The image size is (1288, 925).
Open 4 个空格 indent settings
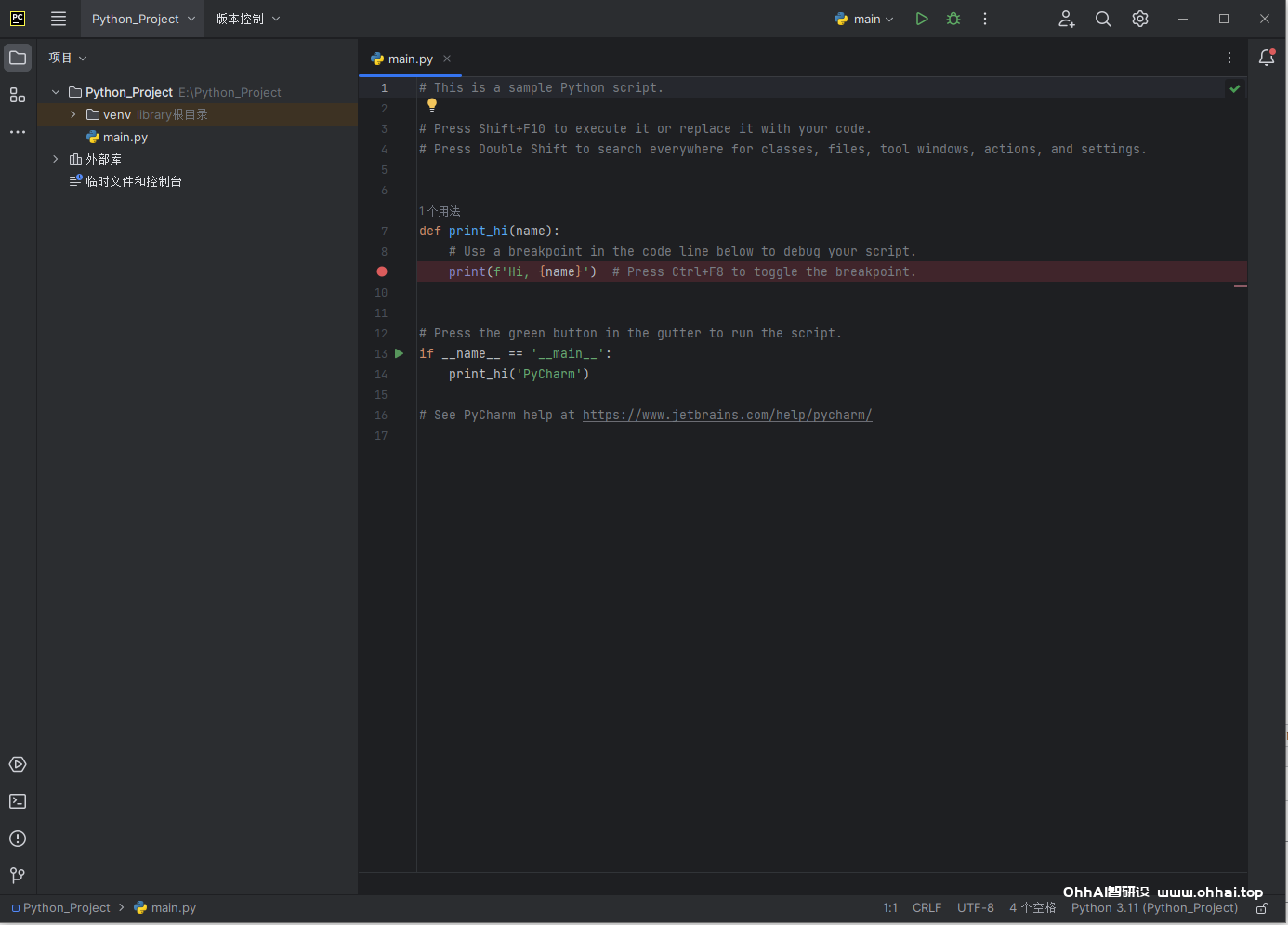click(x=1032, y=908)
